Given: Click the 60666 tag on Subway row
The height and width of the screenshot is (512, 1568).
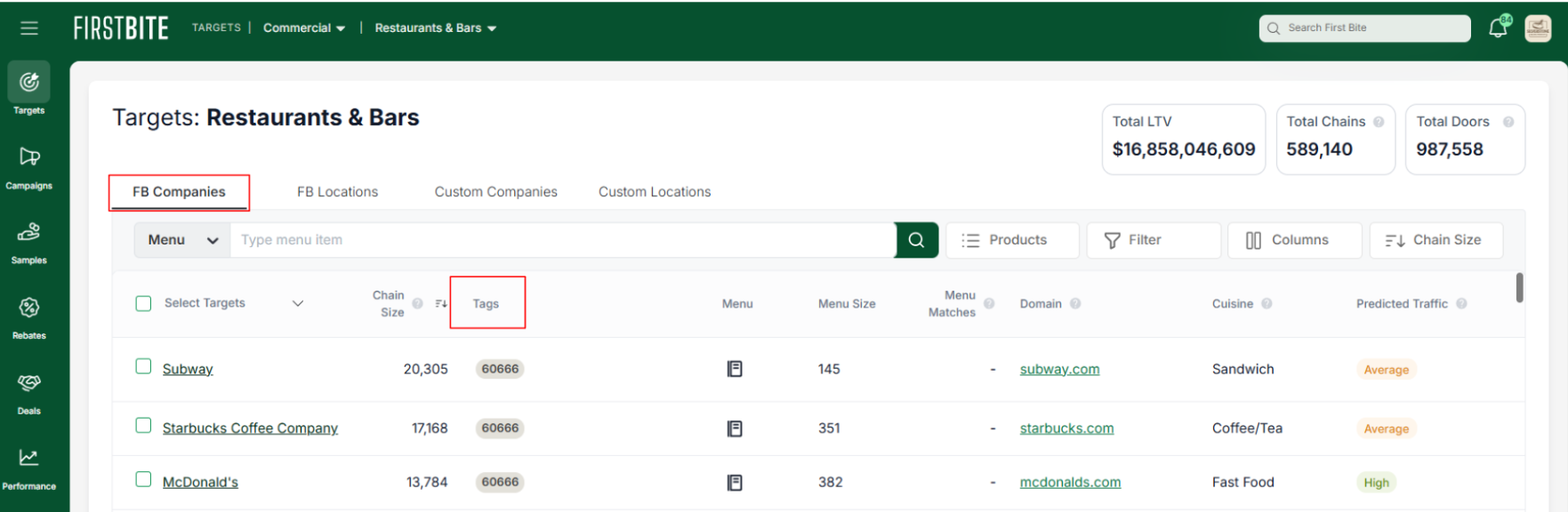Looking at the screenshot, I should pos(500,369).
